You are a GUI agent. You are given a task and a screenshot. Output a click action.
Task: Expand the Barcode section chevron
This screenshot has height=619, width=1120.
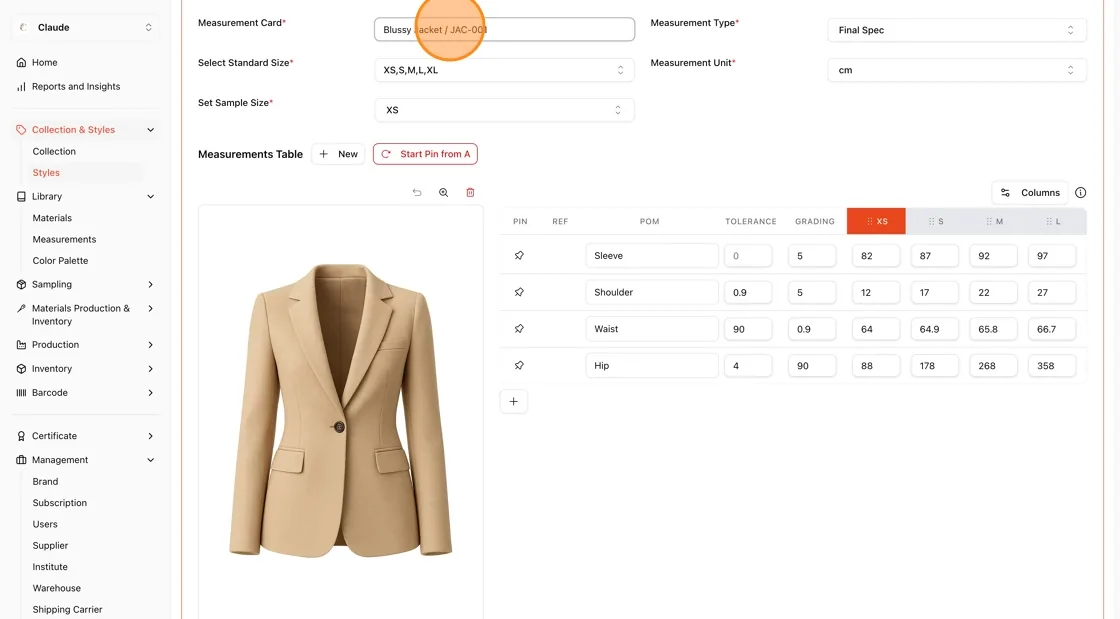(x=151, y=393)
